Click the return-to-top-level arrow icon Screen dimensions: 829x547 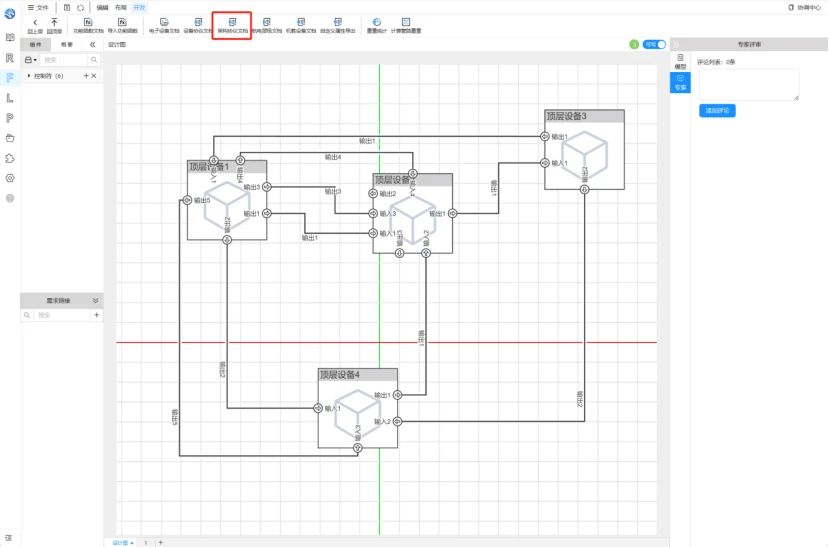coord(54,22)
